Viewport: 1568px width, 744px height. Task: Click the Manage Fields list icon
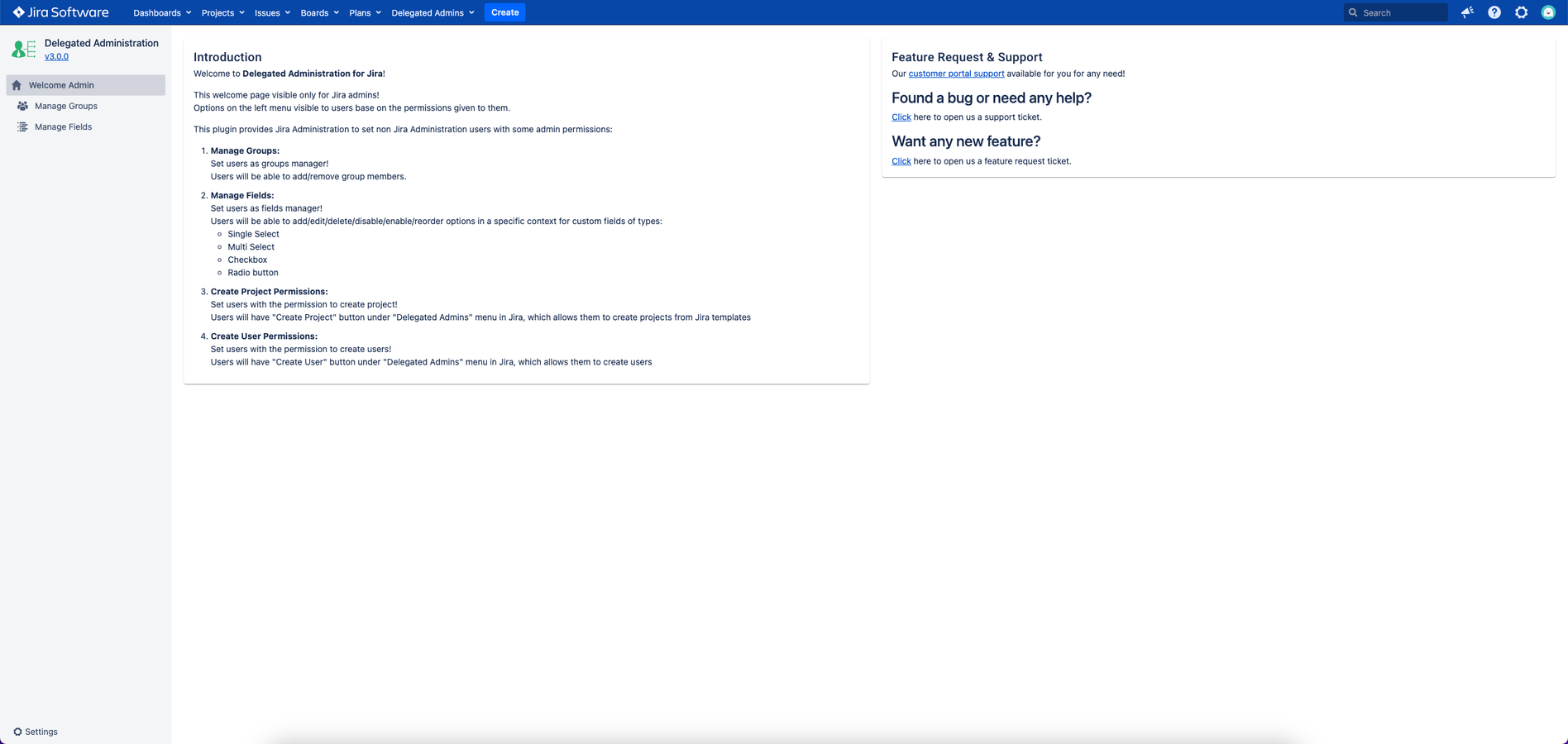pyautogui.click(x=22, y=126)
